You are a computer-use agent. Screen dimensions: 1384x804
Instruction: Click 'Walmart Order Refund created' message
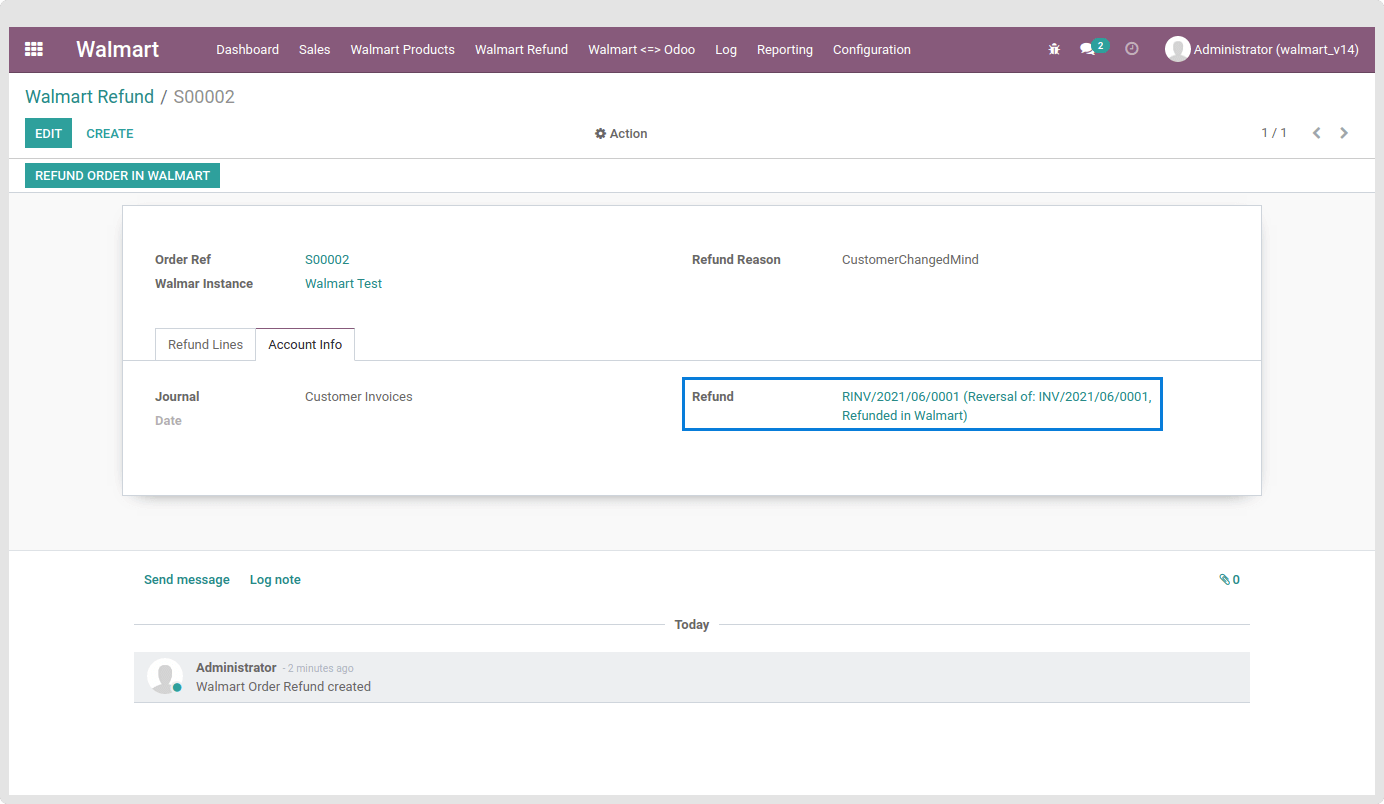283,686
